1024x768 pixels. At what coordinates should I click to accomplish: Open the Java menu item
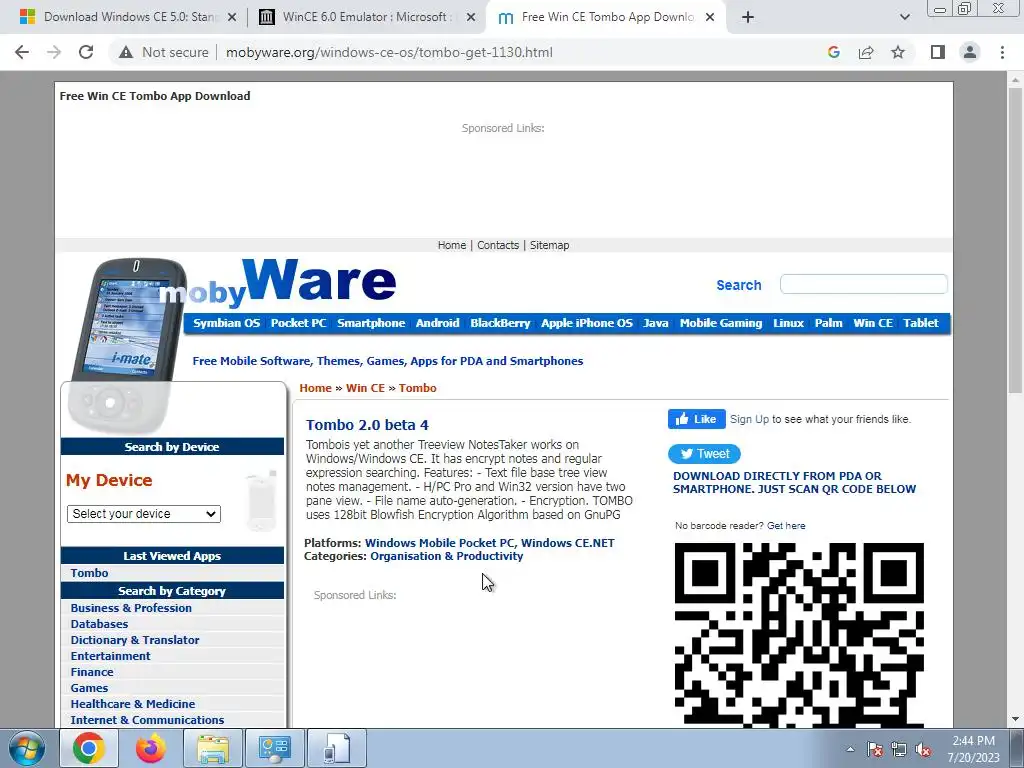[x=656, y=323]
